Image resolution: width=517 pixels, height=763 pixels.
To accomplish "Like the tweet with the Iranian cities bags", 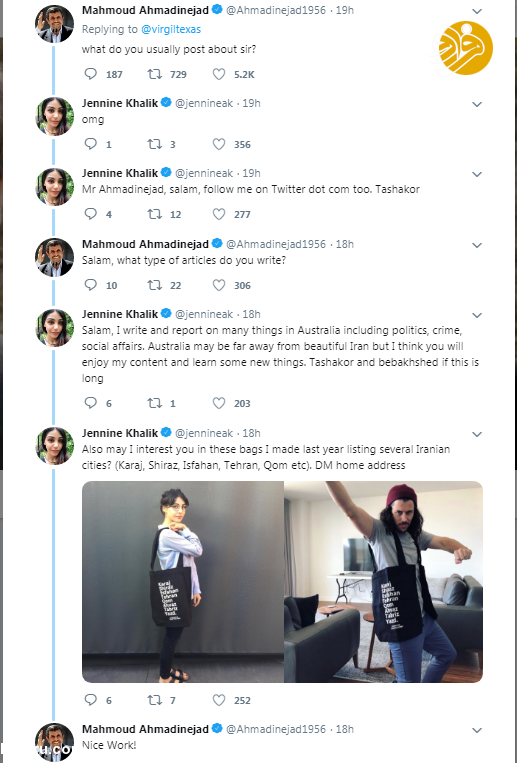I will pos(219,700).
